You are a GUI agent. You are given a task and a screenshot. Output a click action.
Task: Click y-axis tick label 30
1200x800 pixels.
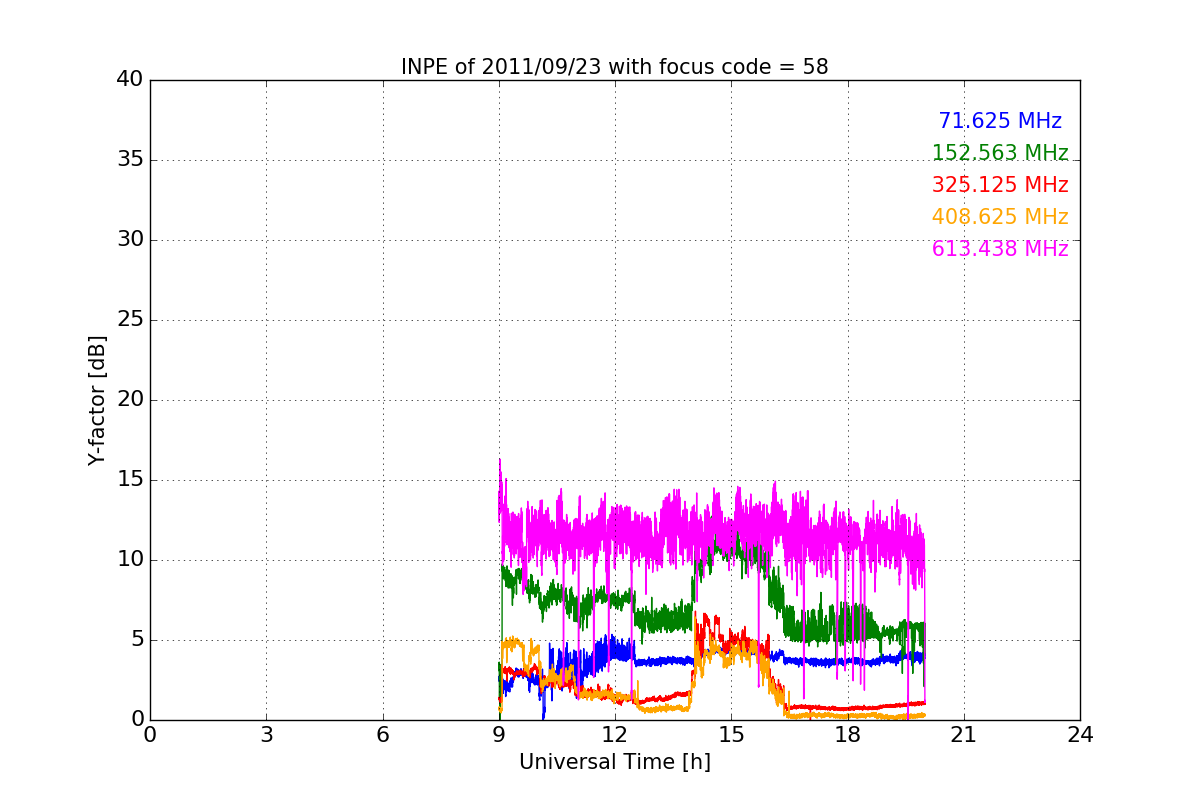click(130, 240)
